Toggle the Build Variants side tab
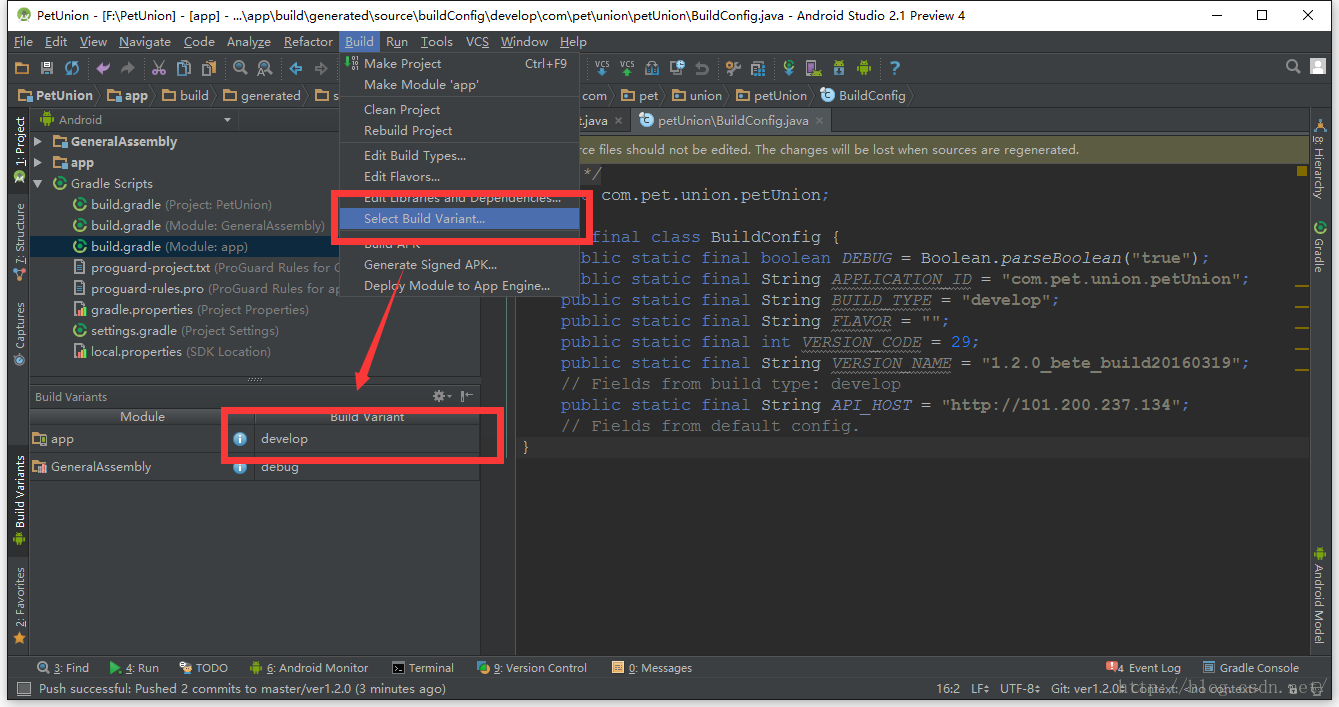 pos(20,500)
